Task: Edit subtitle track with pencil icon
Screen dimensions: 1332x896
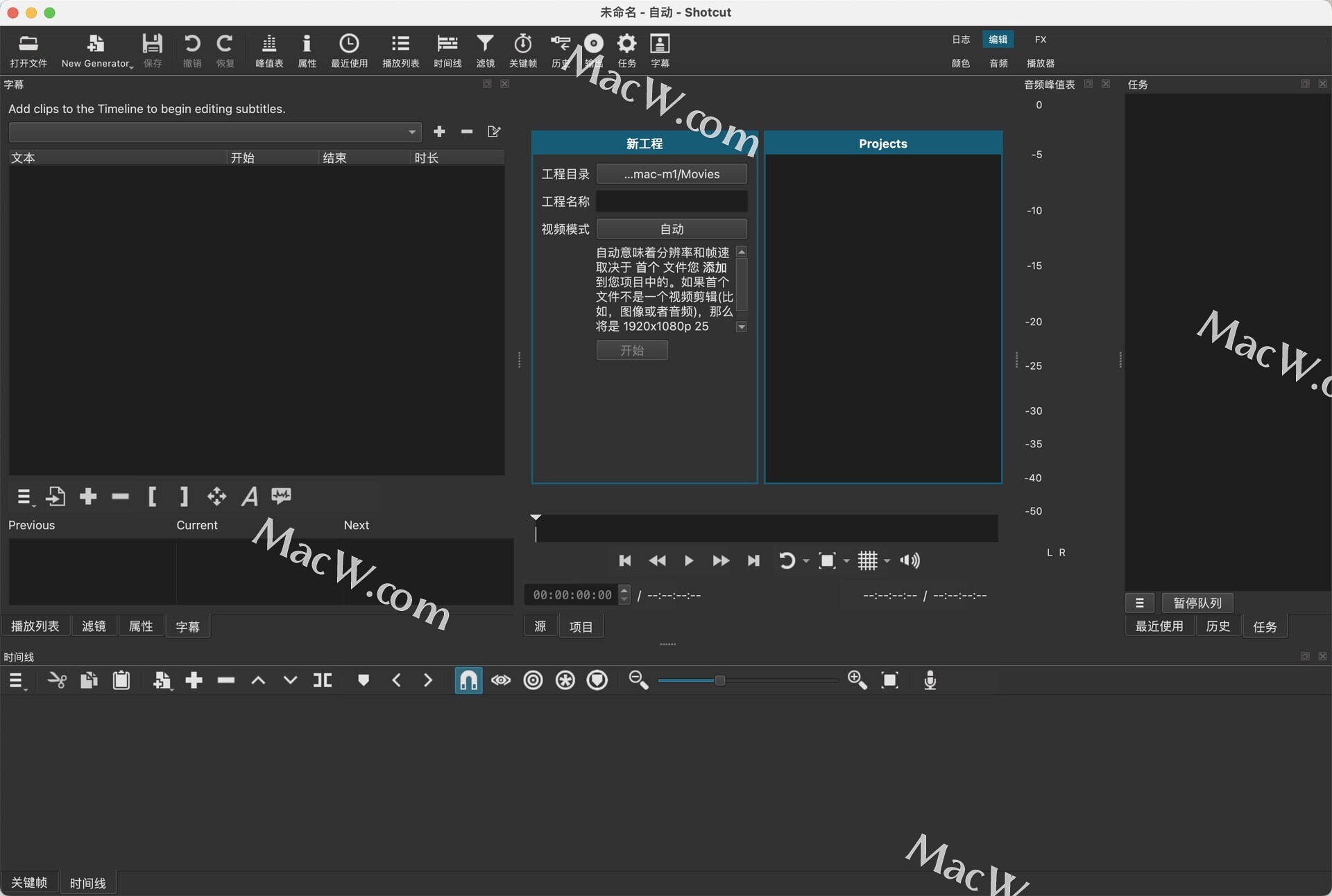Action: (x=494, y=131)
